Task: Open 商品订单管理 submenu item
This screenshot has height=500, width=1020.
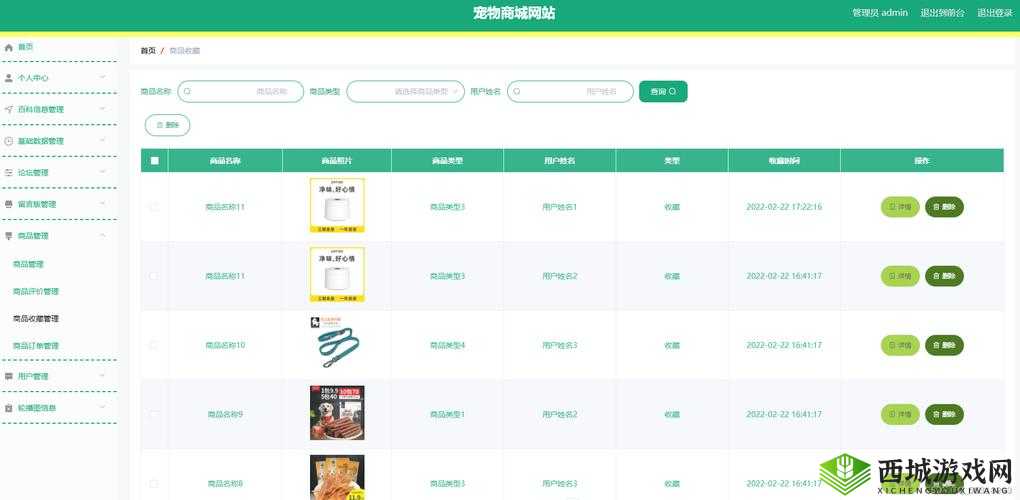Action: [36, 346]
